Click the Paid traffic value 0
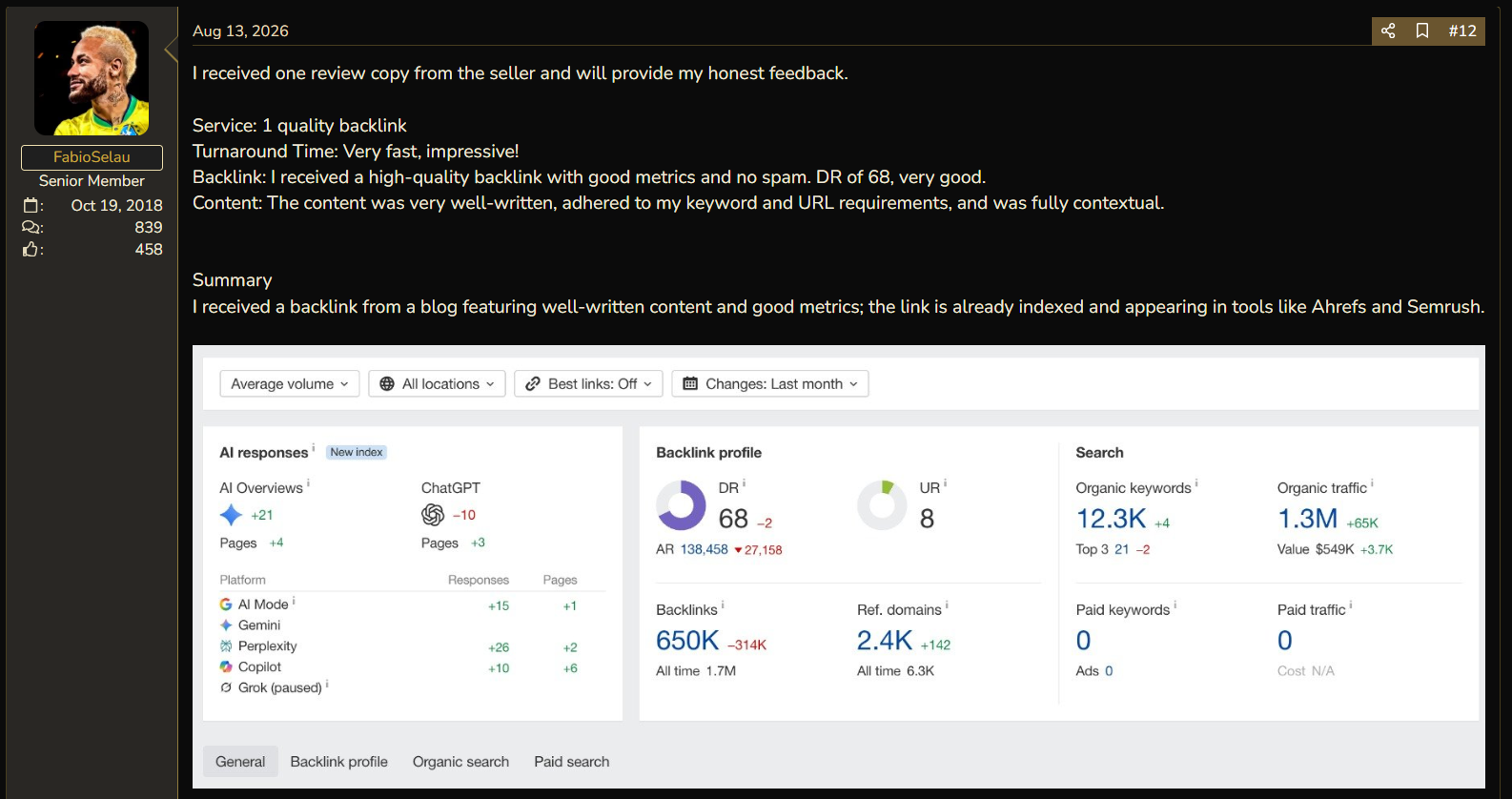 pyautogui.click(x=1285, y=641)
